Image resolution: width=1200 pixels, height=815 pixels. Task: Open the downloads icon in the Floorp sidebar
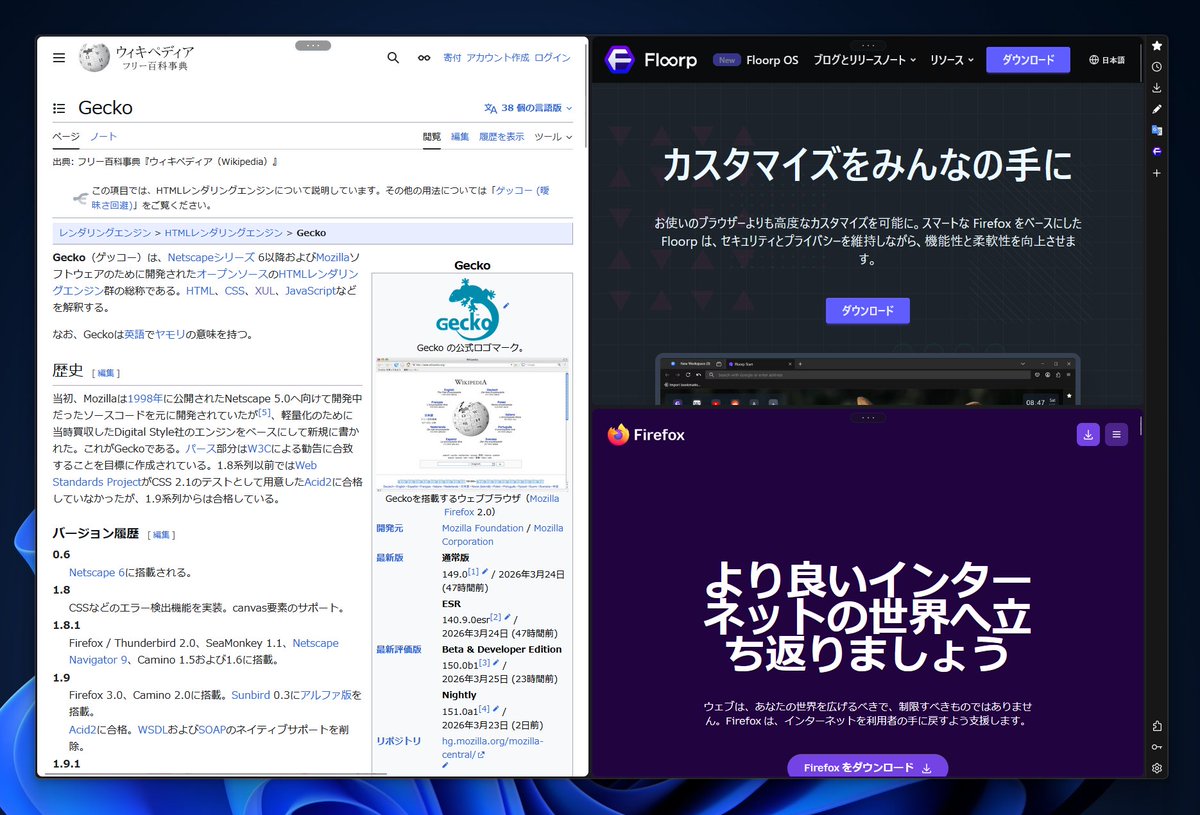click(1157, 87)
